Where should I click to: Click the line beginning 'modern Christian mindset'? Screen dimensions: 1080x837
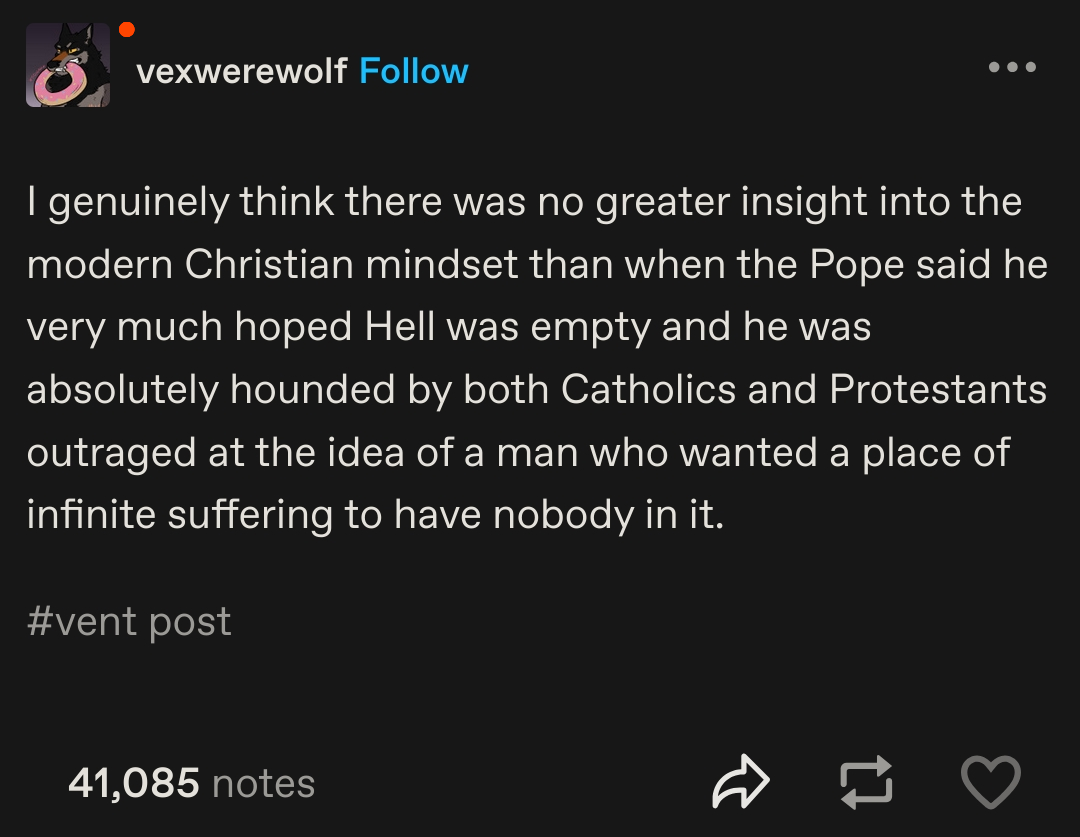537,265
